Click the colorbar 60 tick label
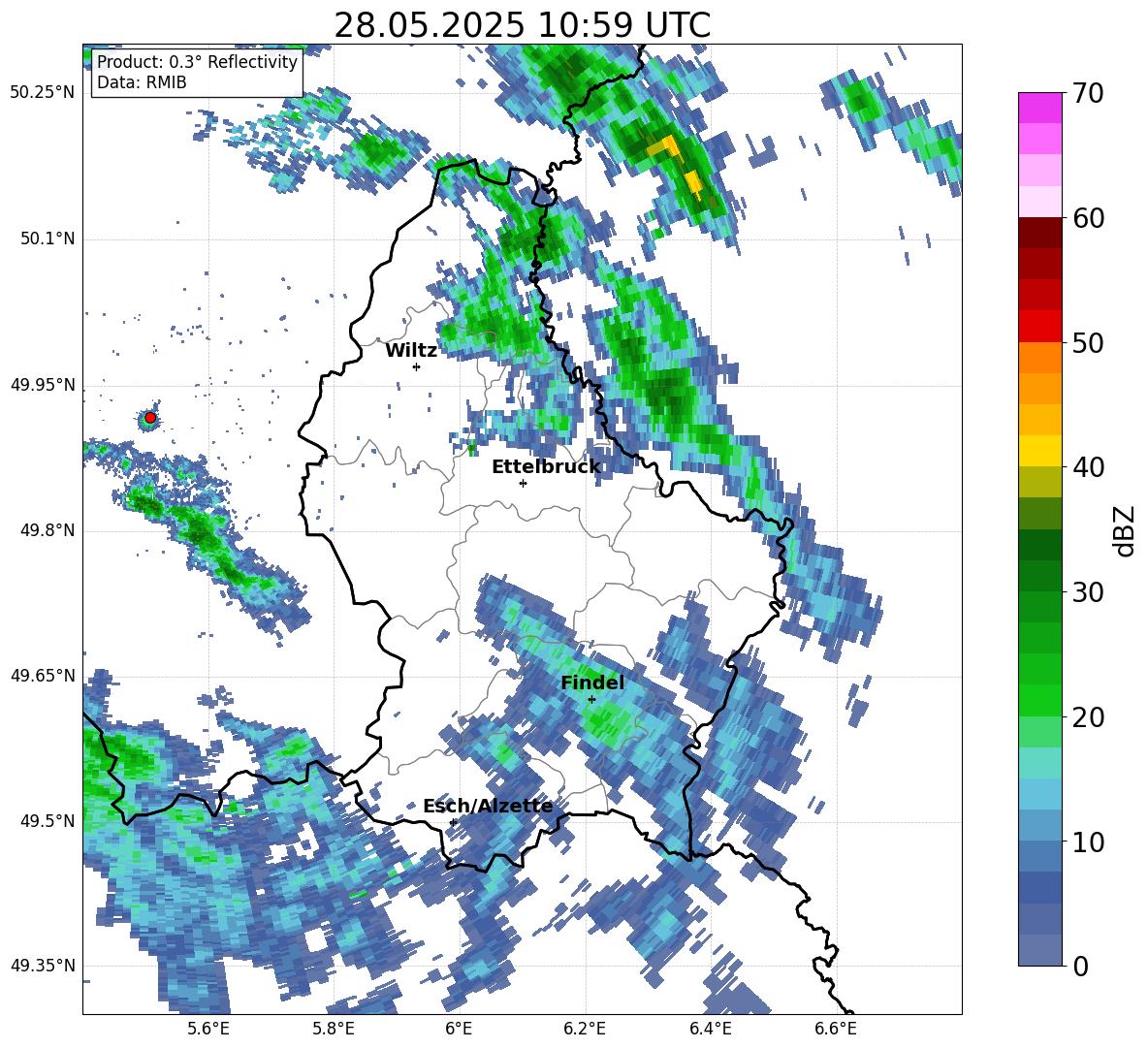The image size is (1148, 1048). point(1088,218)
